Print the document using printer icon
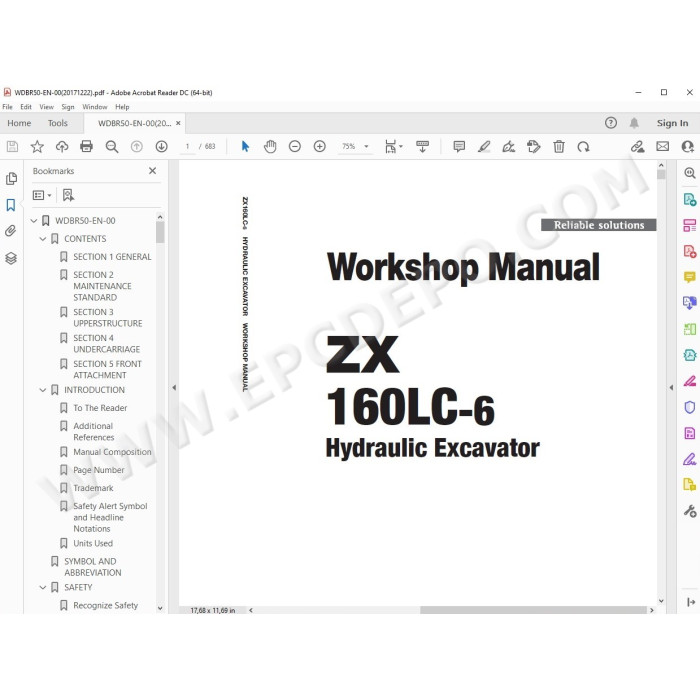 coord(87,146)
